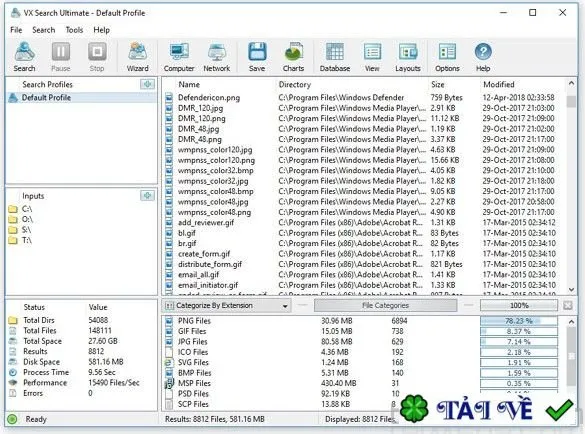Screen dimensions: 585x434
Task: Click scroll up arrow of categories list
Action: pyautogui.click(x=571, y=321)
